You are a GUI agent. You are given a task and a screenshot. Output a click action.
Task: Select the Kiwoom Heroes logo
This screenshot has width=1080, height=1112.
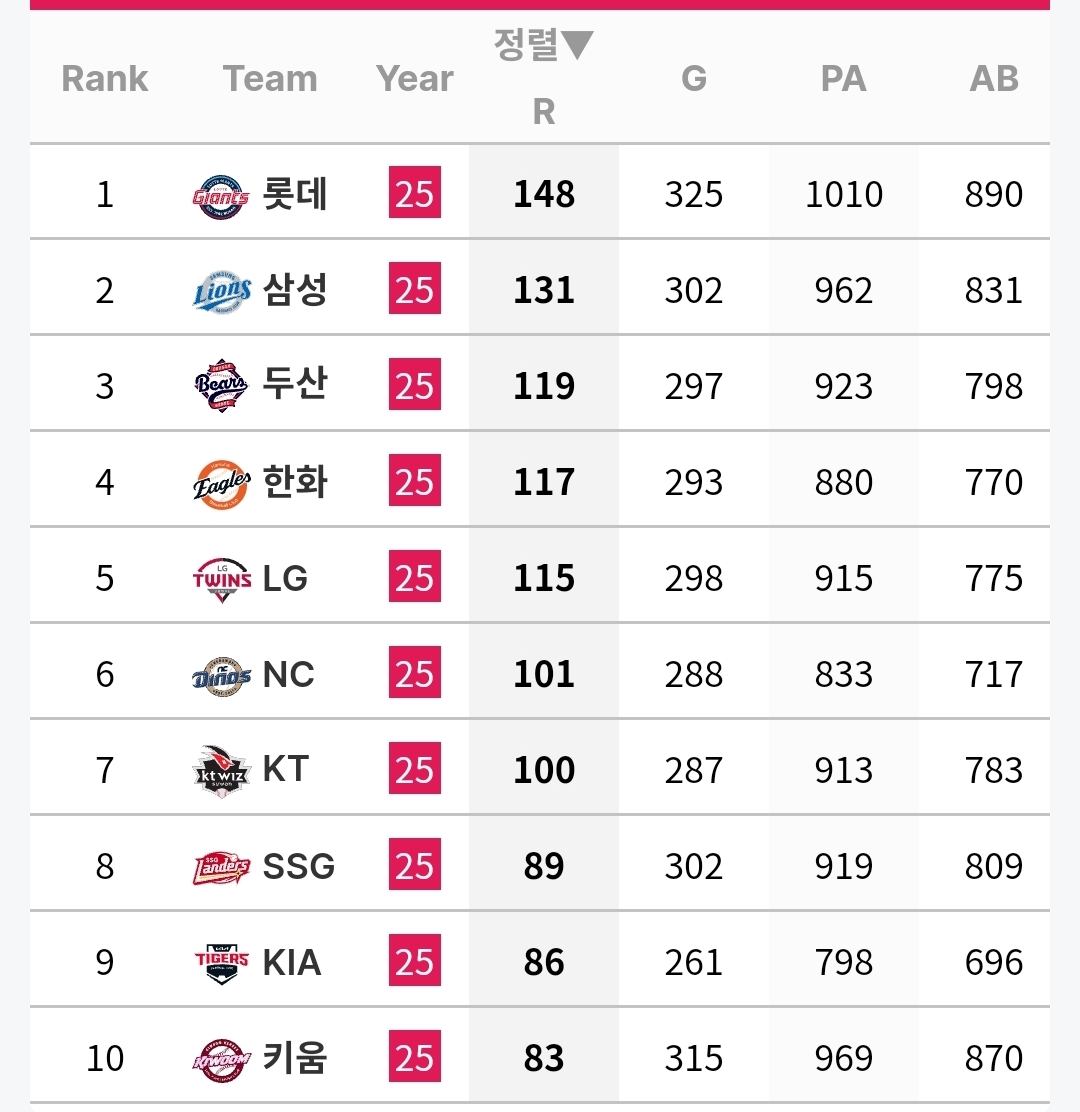[221, 1058]
